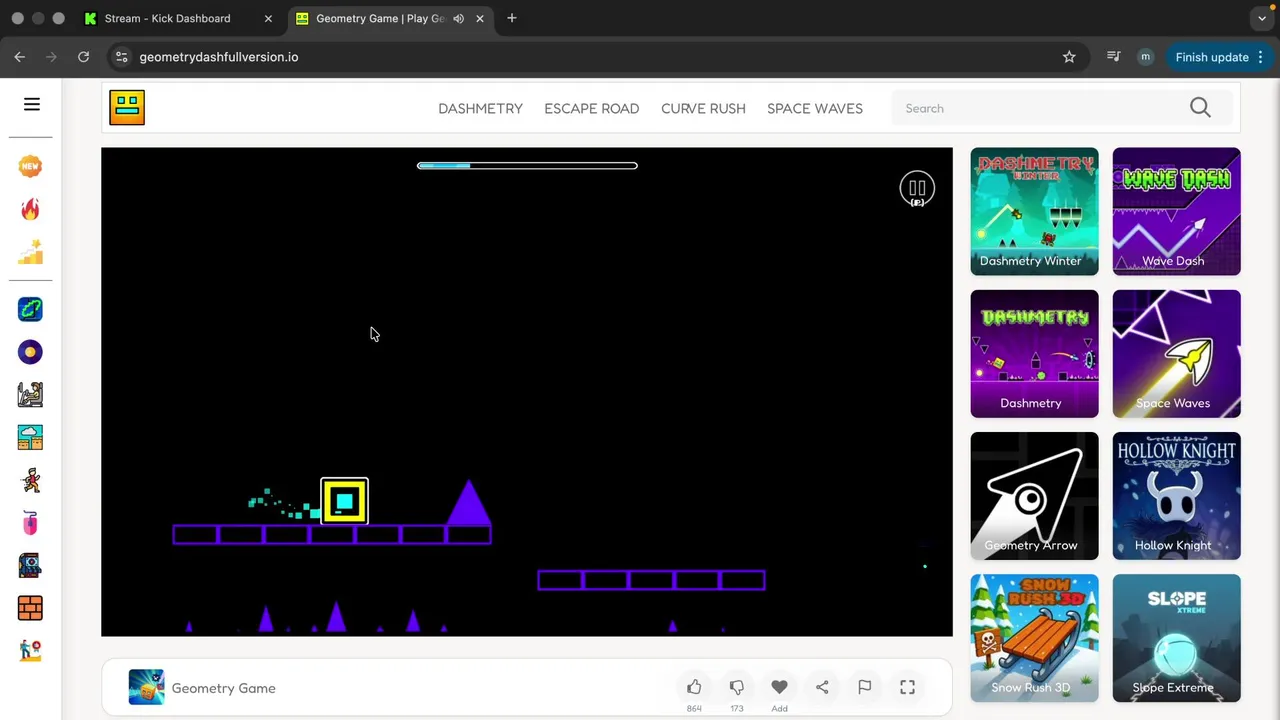Close the Stream - Kick Dashboard tab
Image resolution: width=1280 pixels, height=720 pixels.
[268, 18]
